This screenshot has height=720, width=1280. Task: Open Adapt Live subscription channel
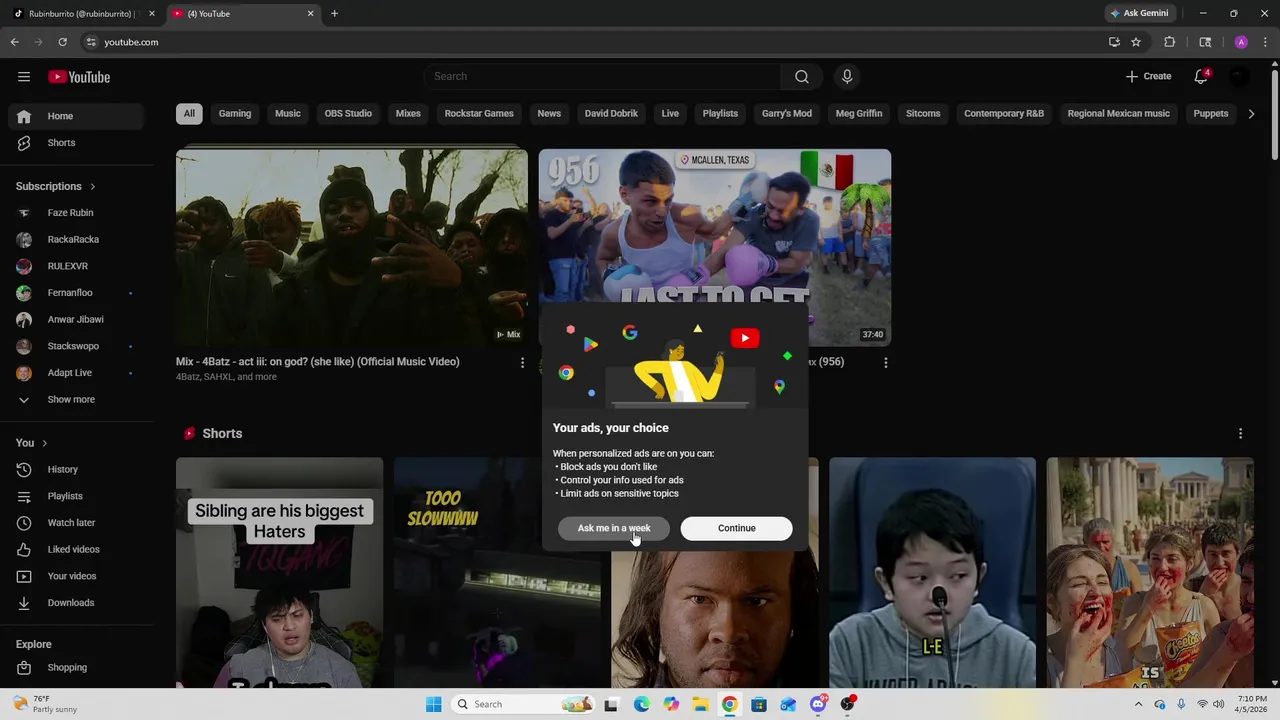tap(77, 373)
